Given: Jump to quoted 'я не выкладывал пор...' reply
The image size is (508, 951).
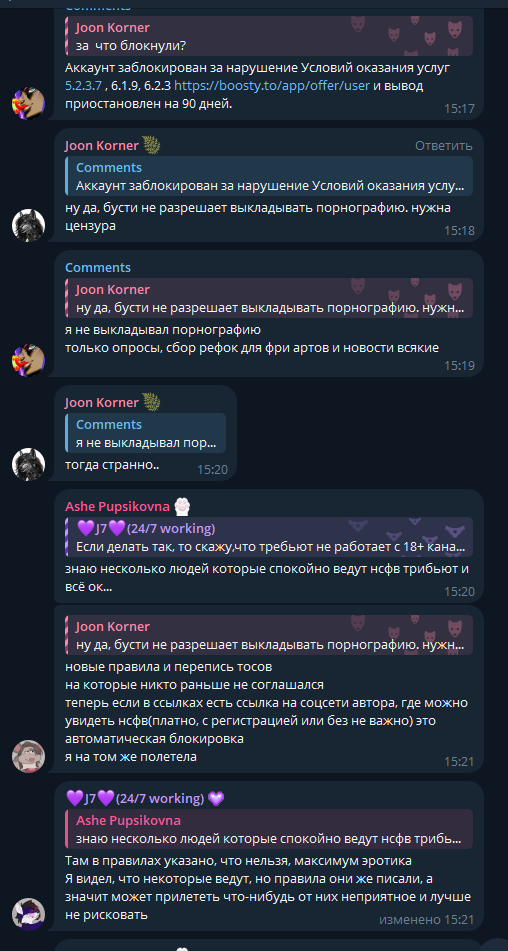Looking at the screenshot, I should 145,433.
